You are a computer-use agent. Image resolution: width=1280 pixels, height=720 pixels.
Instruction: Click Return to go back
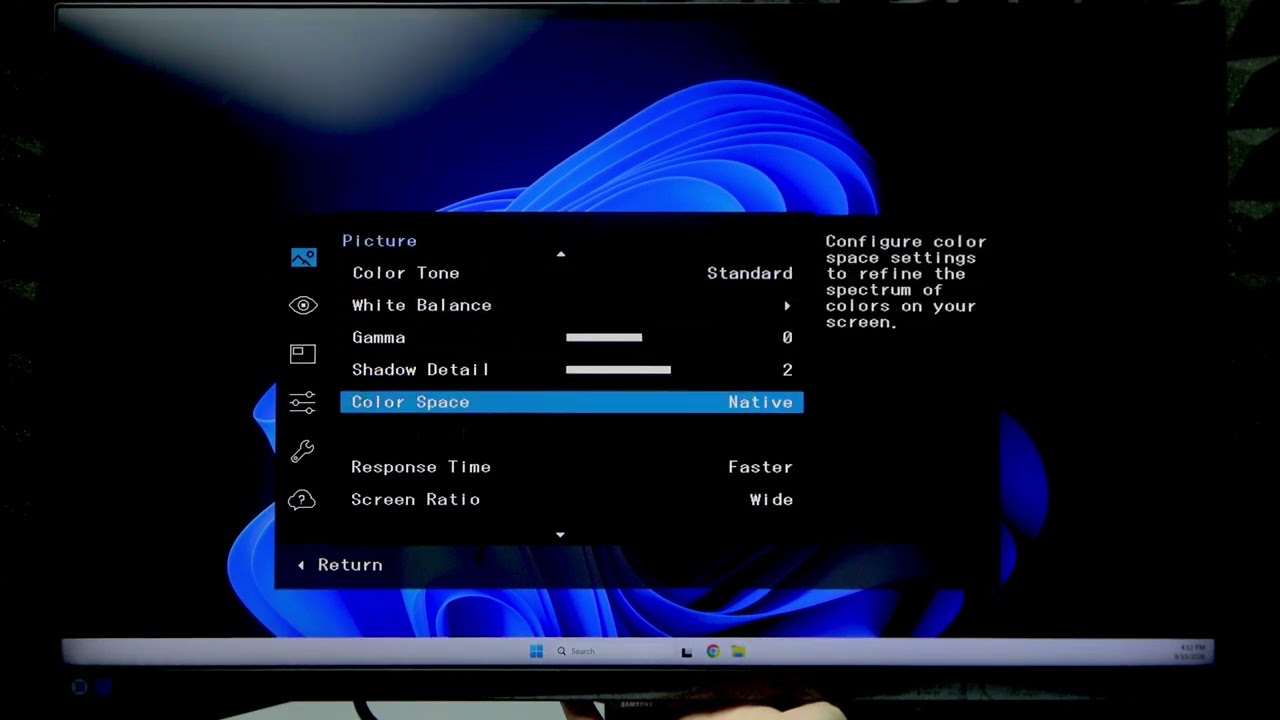pos(340,565)
